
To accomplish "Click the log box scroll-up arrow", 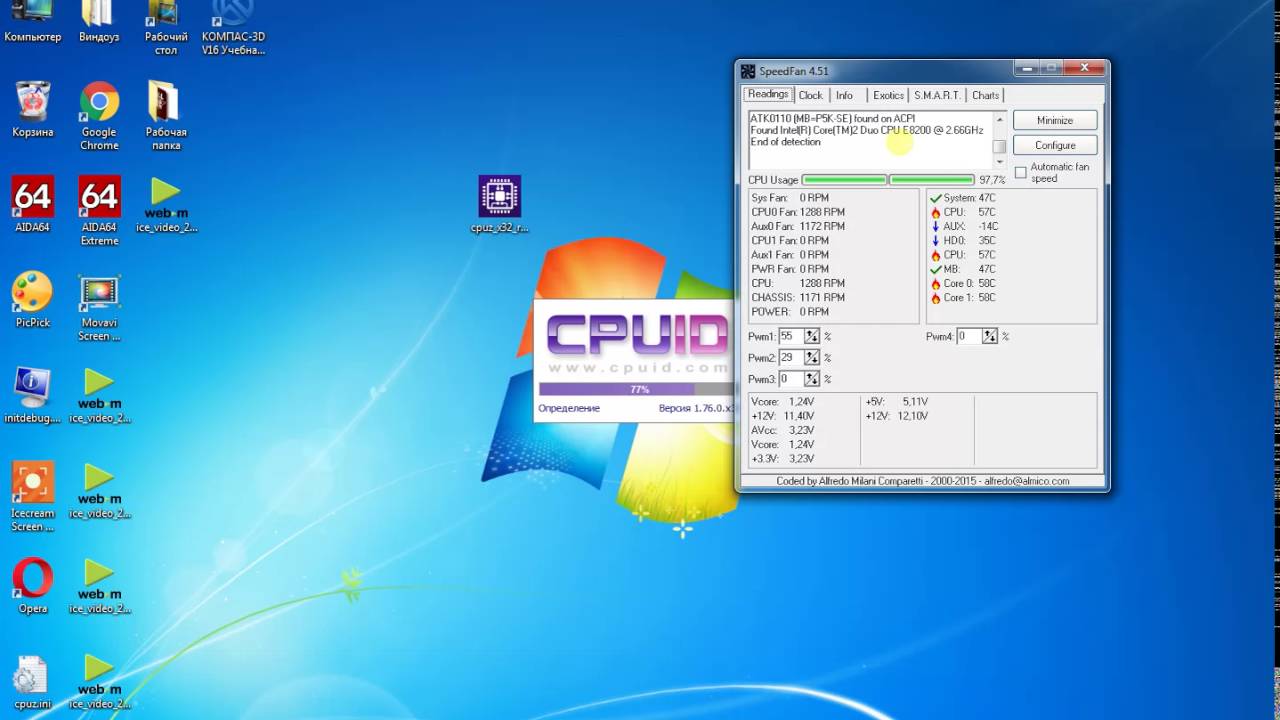I will coord(999,119).
